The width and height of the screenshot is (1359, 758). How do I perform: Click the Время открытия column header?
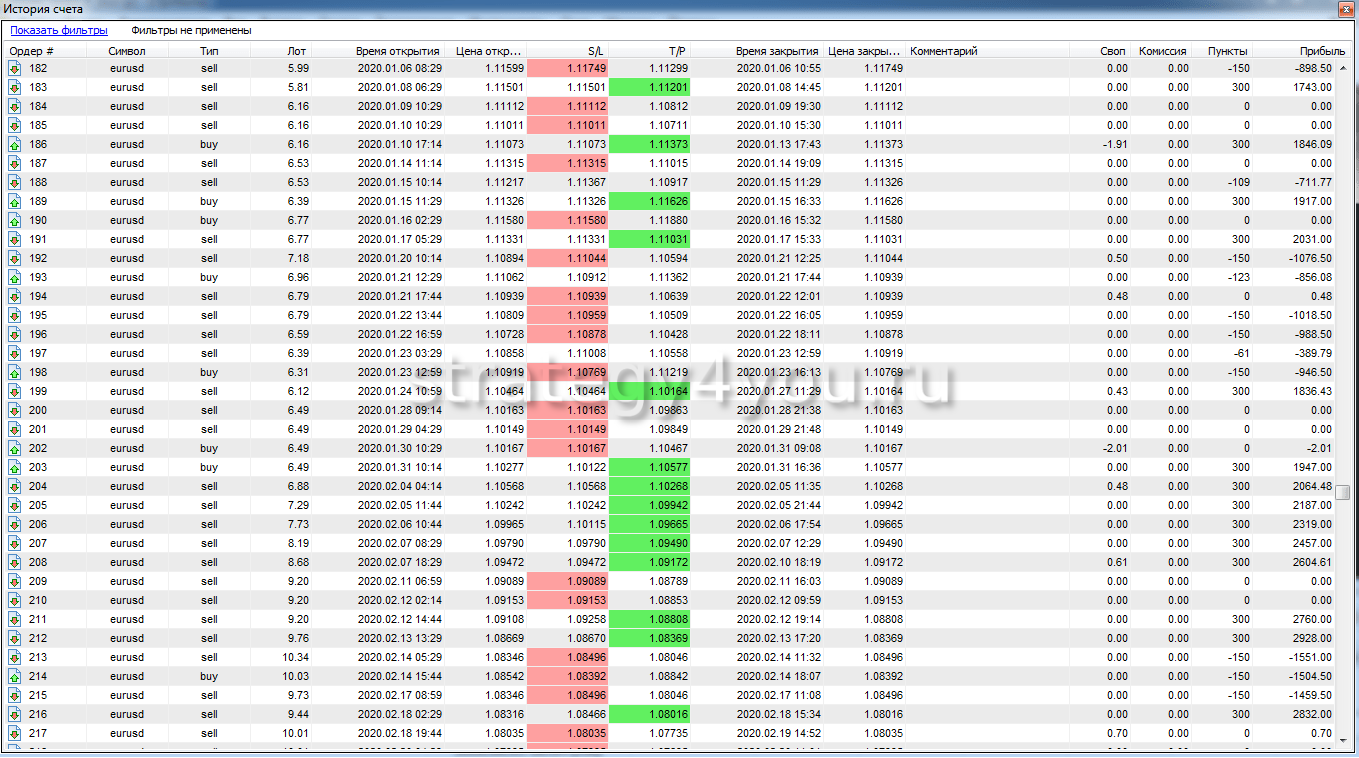pos(397,51)
